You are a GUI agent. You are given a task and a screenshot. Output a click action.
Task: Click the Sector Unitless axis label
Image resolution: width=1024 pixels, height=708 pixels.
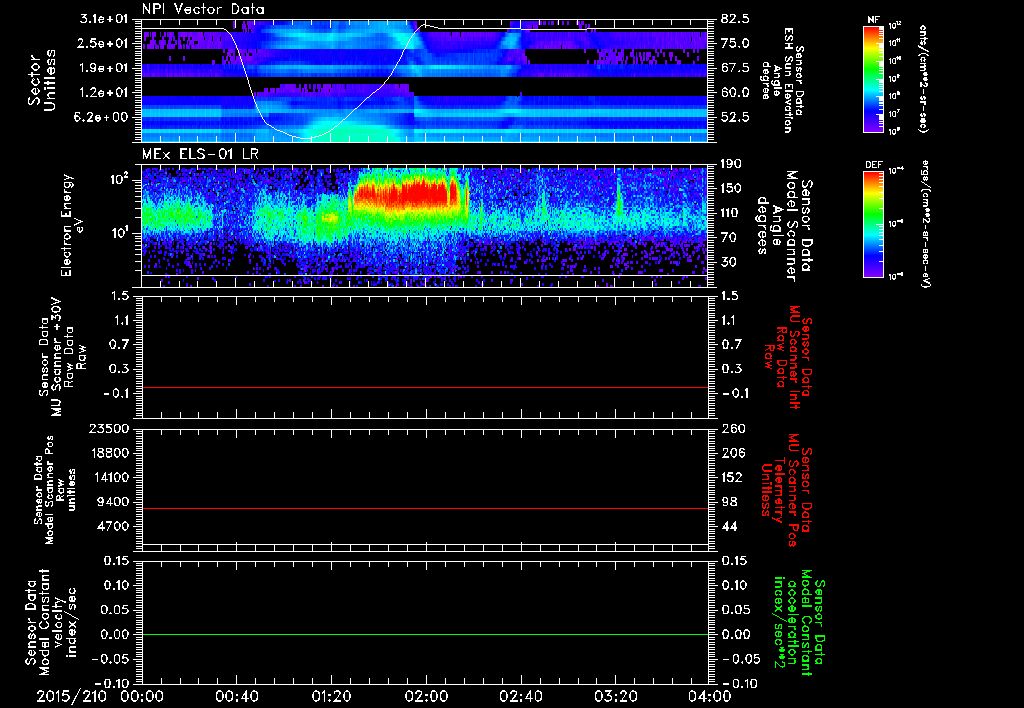(42, 80)
